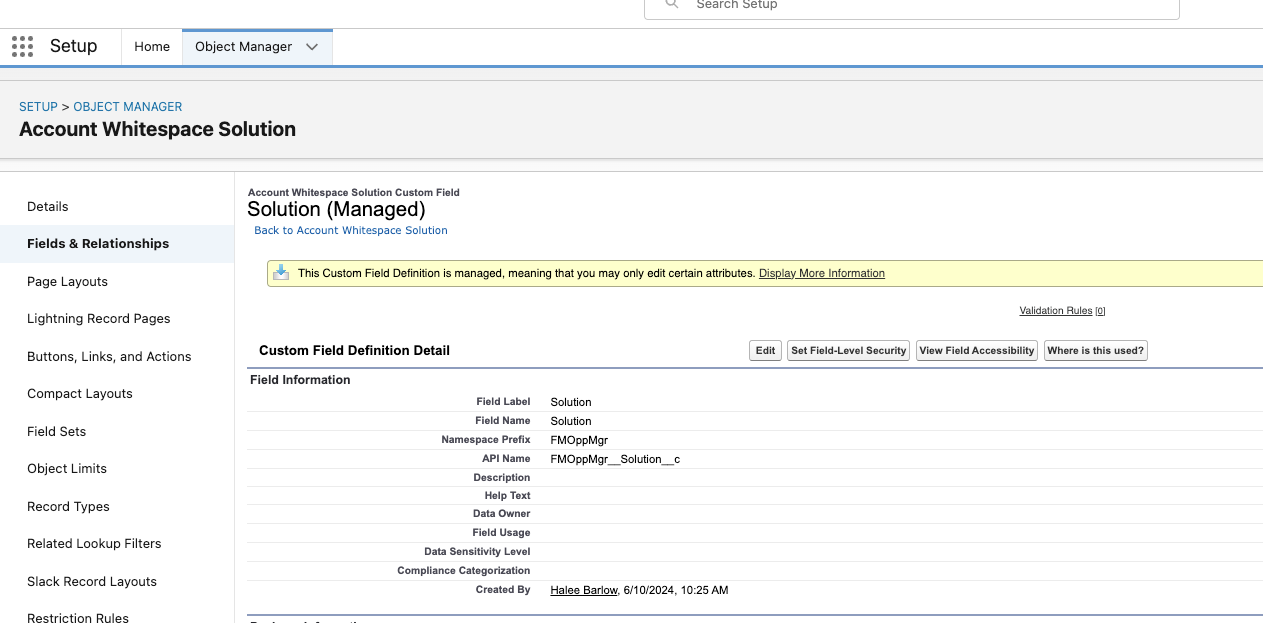This screenshot has height=623, width=1263.
Task: Click the Where is this used? button
Action: (1095, 351)
